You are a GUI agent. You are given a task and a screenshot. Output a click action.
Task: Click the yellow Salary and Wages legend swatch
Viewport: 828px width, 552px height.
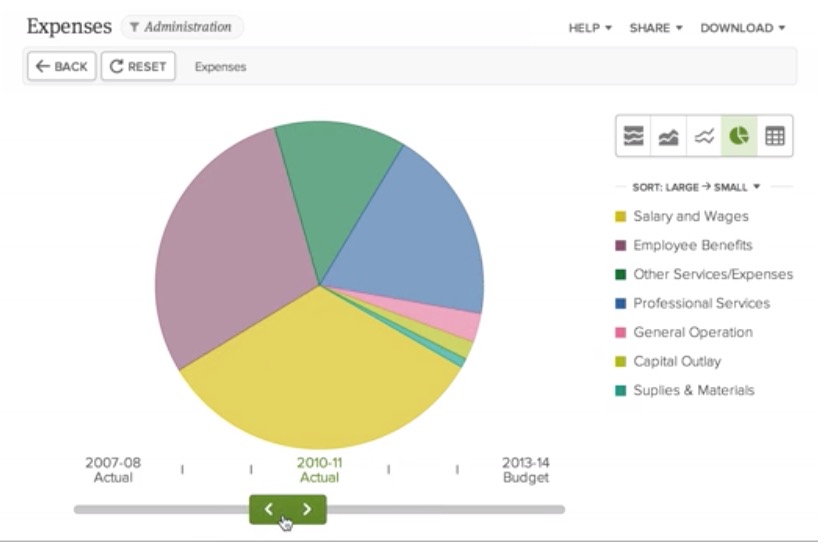click(620, 217)
